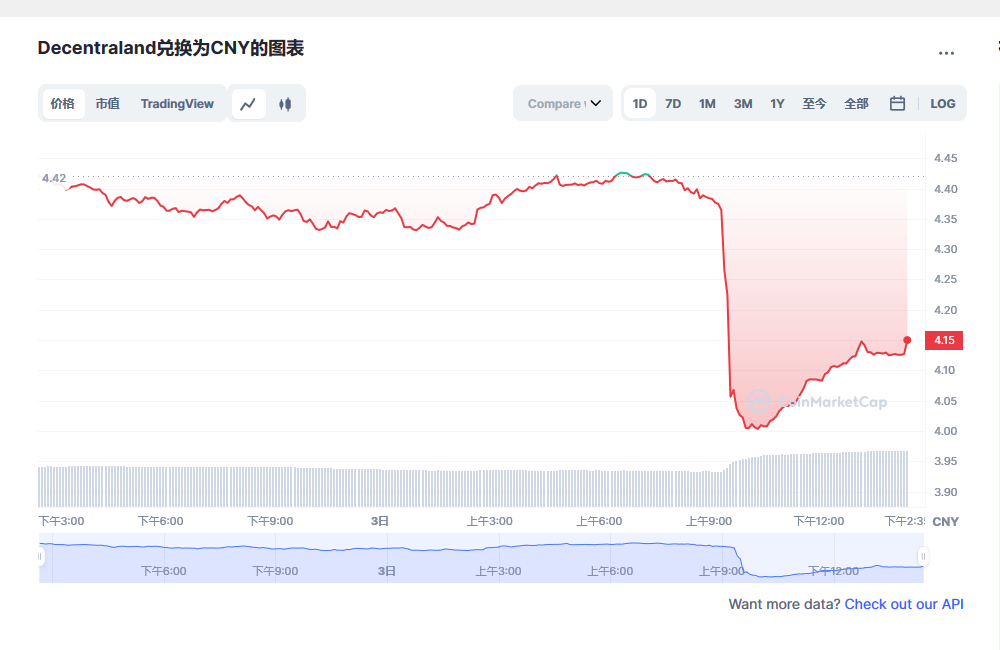The image size is (1000, 650).
Task: Switch to candlestick chart view
Action: [x=285, y=103]
